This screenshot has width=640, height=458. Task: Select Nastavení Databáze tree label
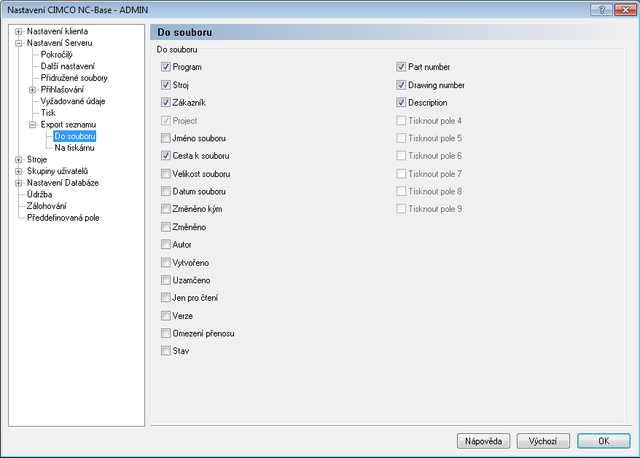tap(62, 183)
